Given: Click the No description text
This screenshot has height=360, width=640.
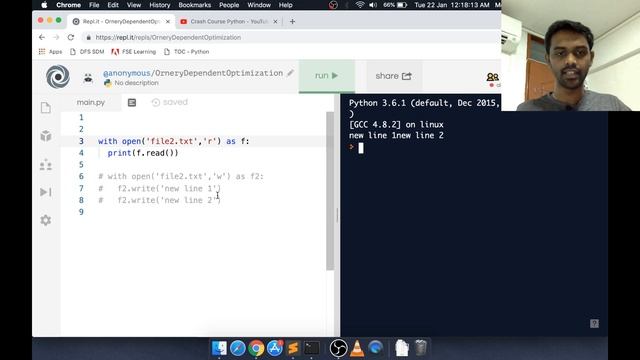Looking at the screenshot, I should point(136,83).
